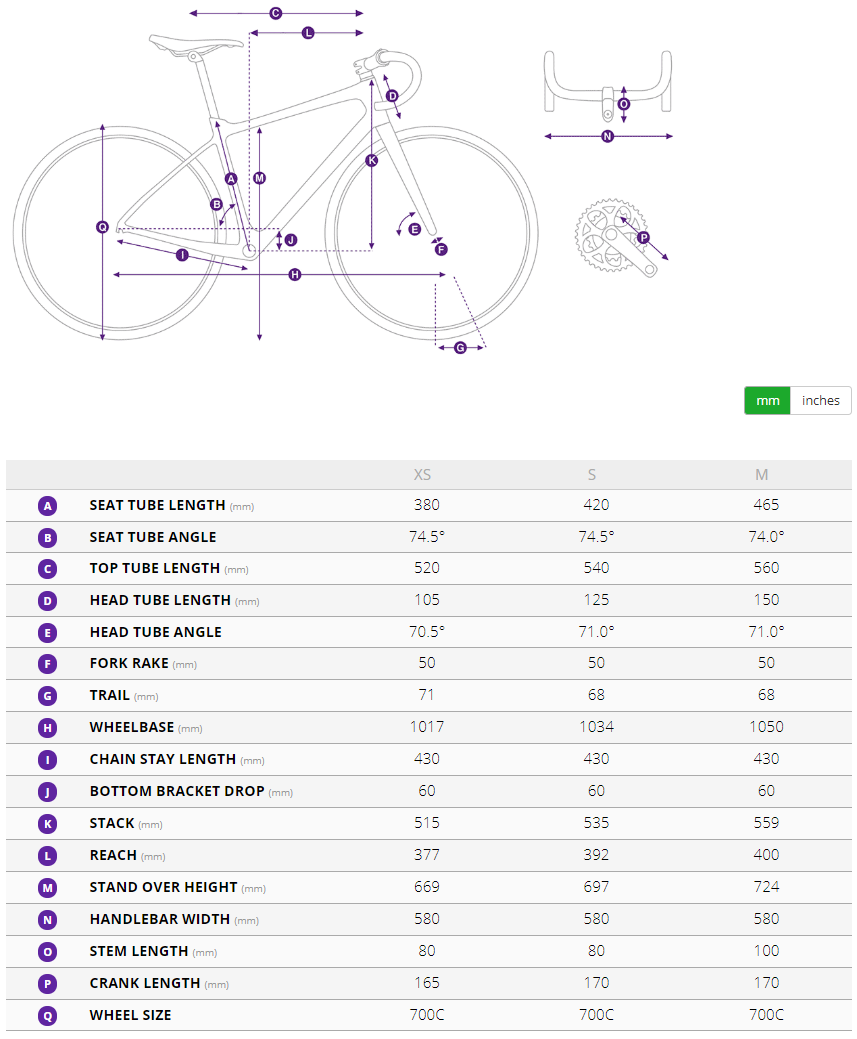The width and height of the screenshot is (857, 1039).
Task: Click the H wheelbase marker on bike diagram
Action: 295,274
